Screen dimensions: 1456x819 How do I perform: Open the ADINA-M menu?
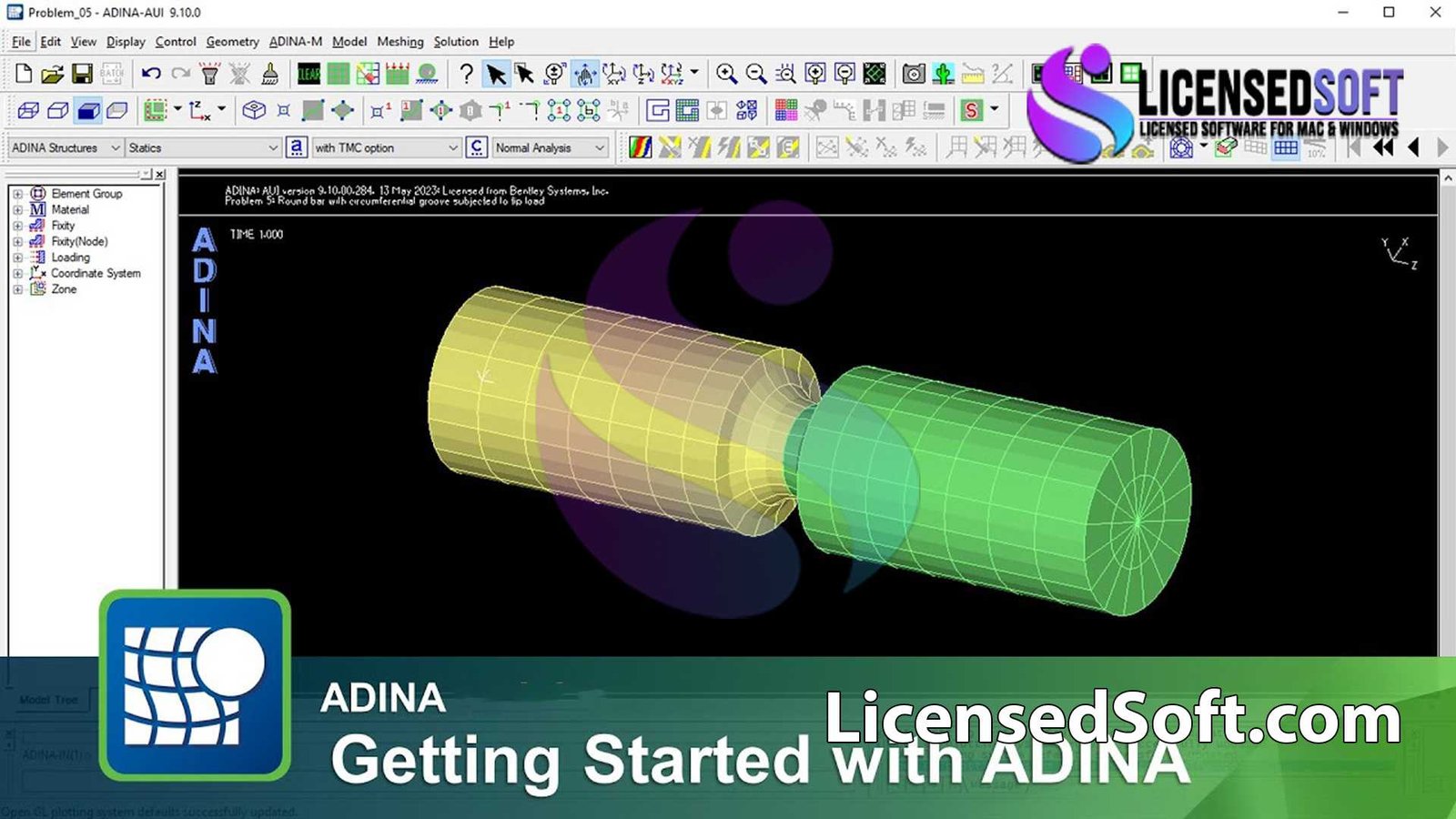click(x=296, y=41)
